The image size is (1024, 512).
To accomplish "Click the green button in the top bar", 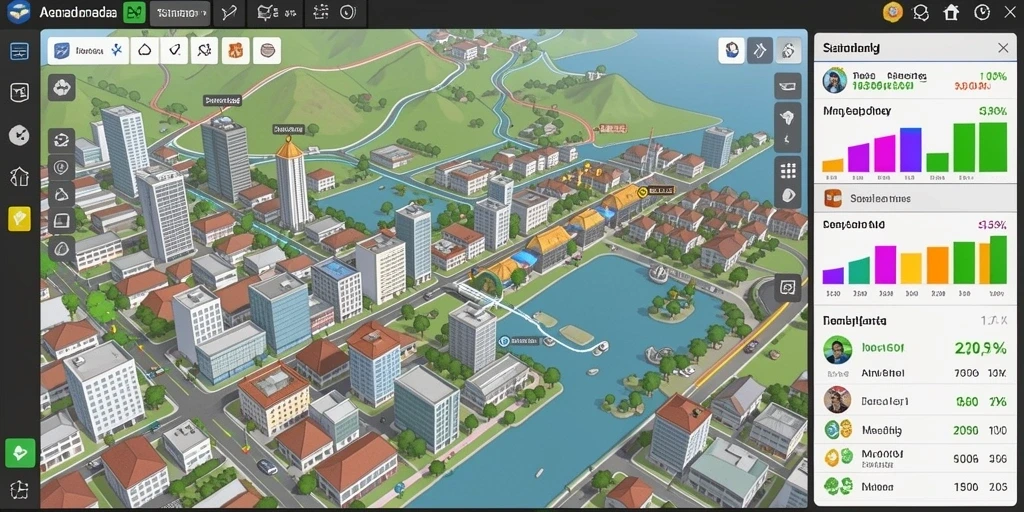I will click(x=134, y=12).
